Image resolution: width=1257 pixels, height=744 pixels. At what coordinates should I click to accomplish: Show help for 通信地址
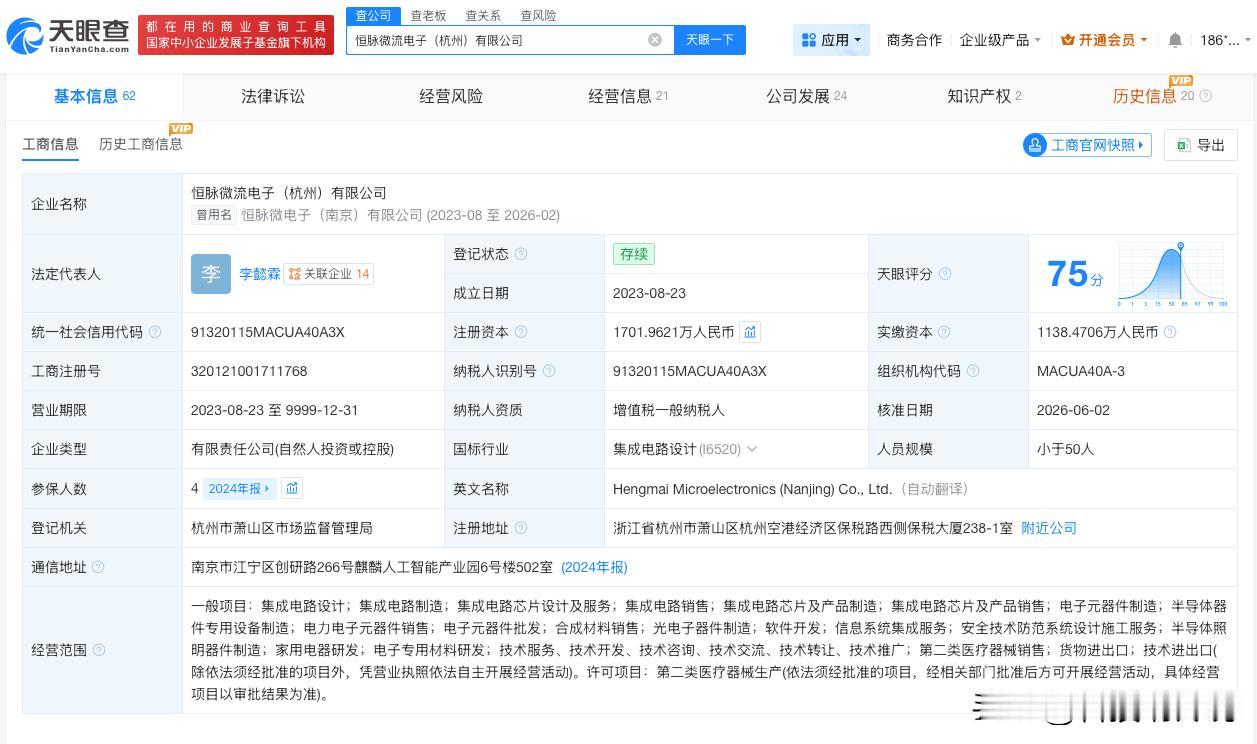point(98,567)
